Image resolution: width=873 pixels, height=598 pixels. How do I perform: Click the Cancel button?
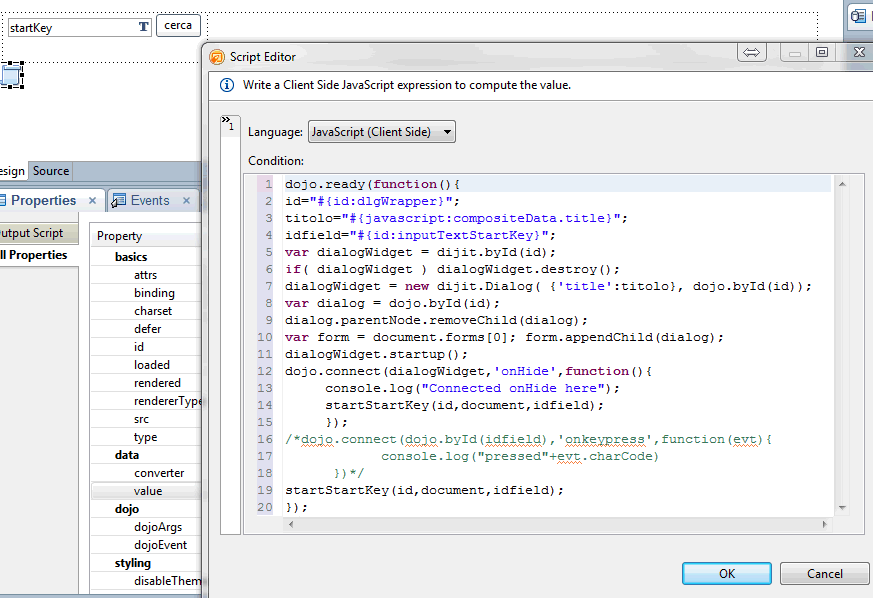(x=825, y=574)
